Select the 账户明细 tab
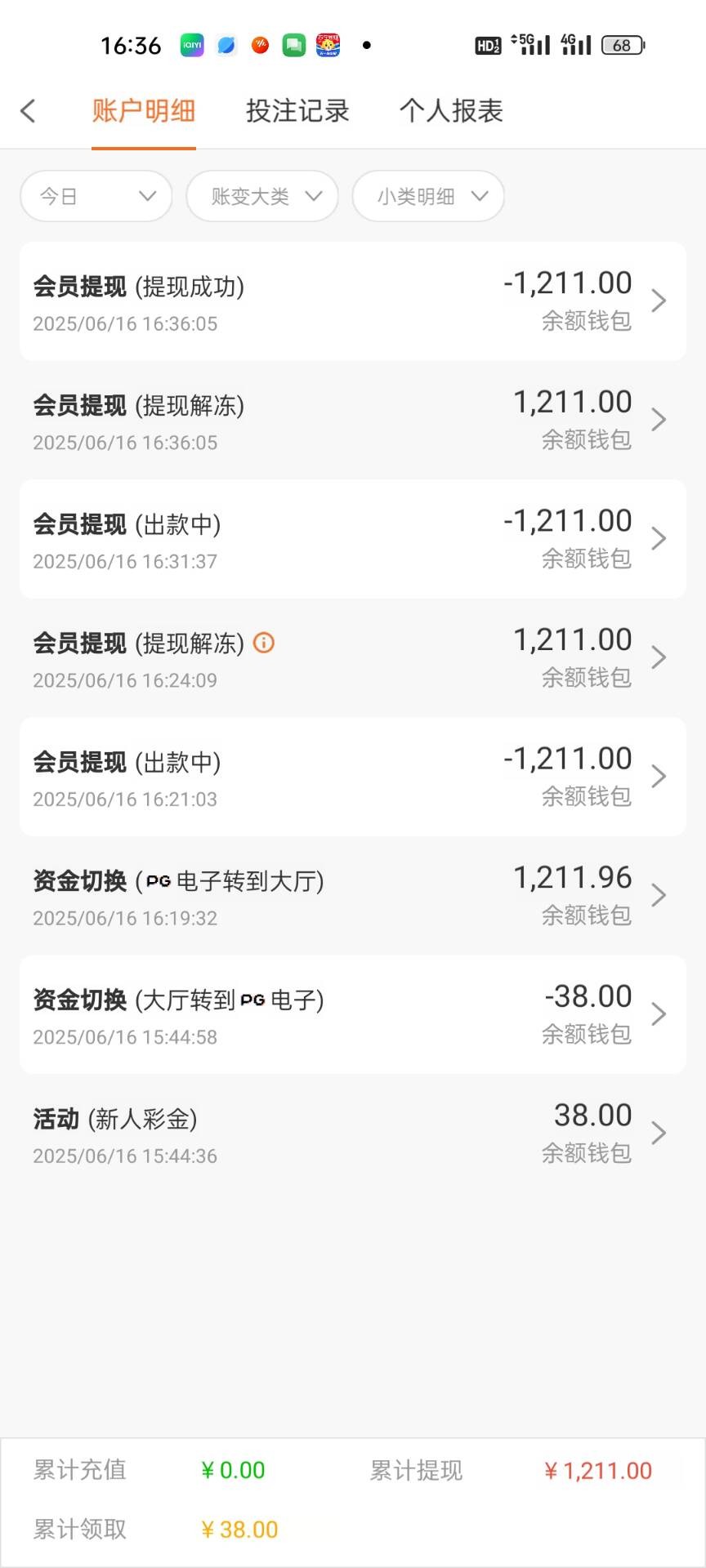This screenshot has height=1568, width=706. click(x=144, y=111)
